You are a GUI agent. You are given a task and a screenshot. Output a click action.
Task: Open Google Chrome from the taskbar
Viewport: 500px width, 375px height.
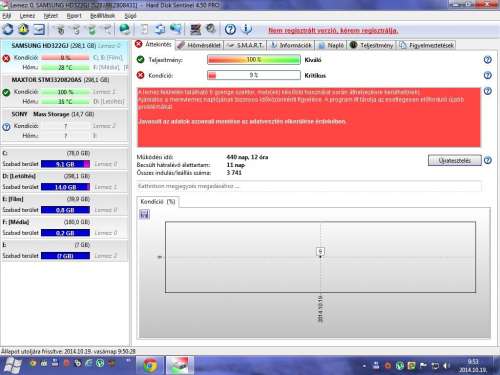pos(150,365)
